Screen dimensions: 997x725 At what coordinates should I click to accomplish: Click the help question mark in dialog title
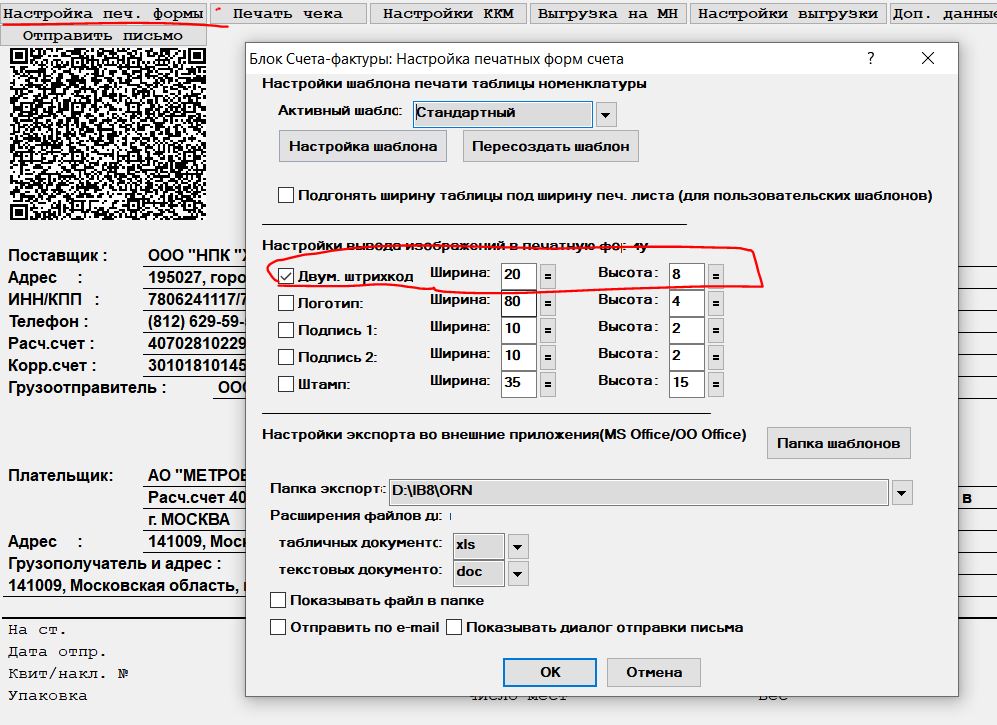(871, 59)
